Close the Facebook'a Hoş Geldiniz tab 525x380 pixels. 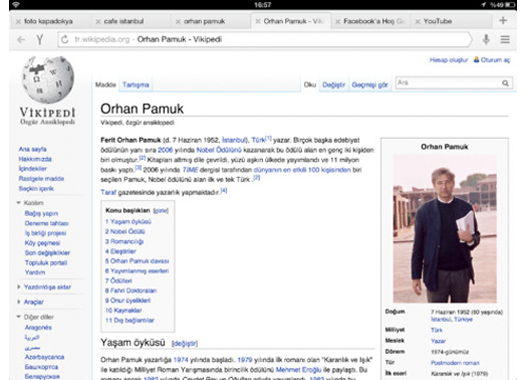click(x=338, y=21)
